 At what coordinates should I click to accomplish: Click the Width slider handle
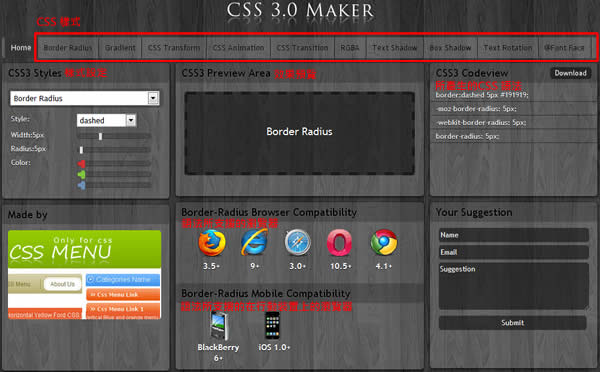[x=100, y=136]
